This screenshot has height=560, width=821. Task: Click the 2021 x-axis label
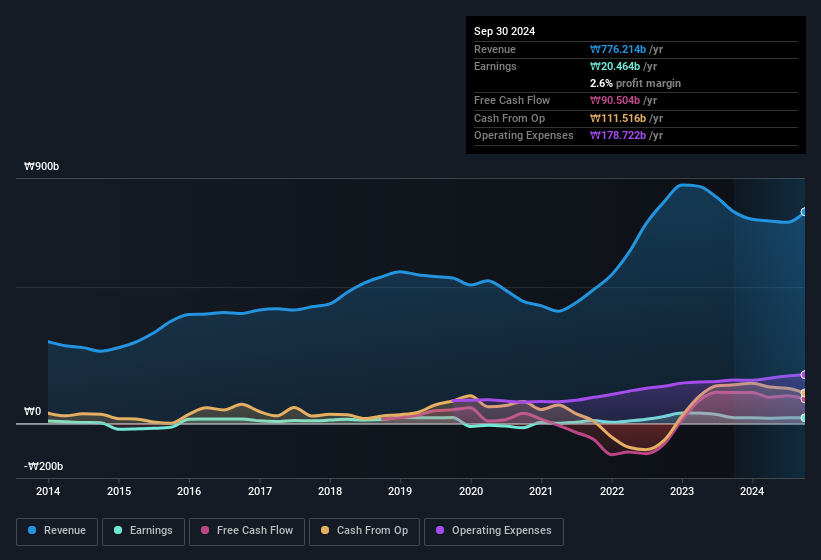(541, 491)
